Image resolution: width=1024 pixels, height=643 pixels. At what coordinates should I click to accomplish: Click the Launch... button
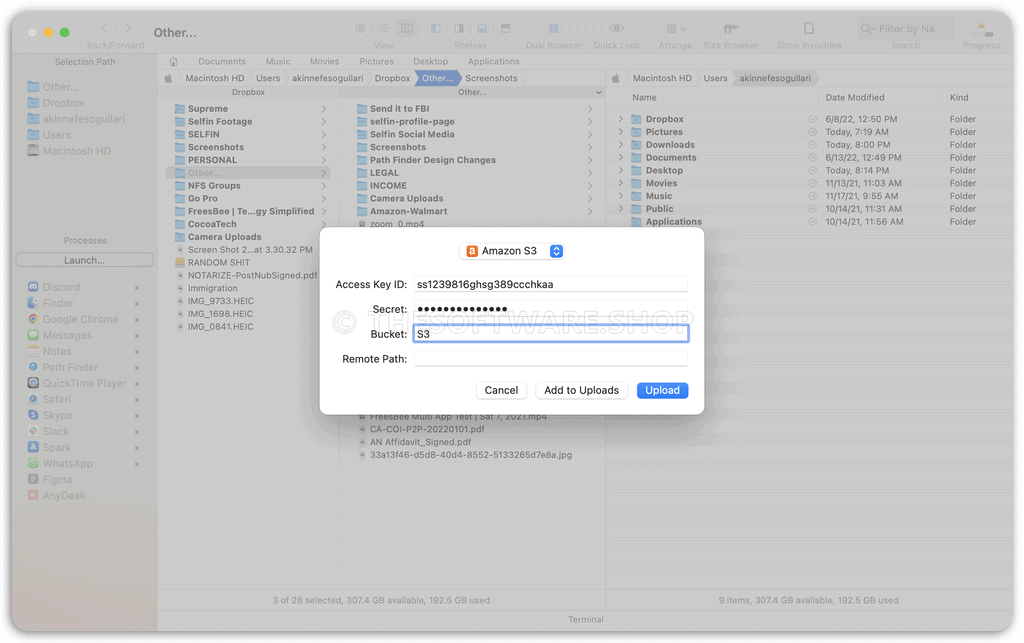84,260
